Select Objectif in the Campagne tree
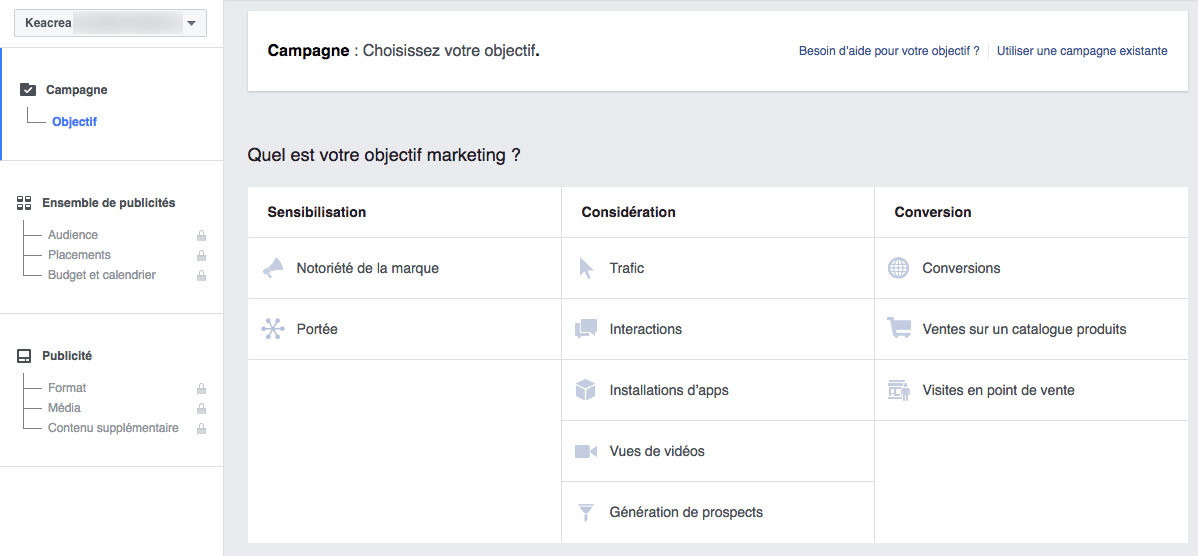Viewport: 1198px width, 556px height. pyautogui.click(x=75, y=122)
